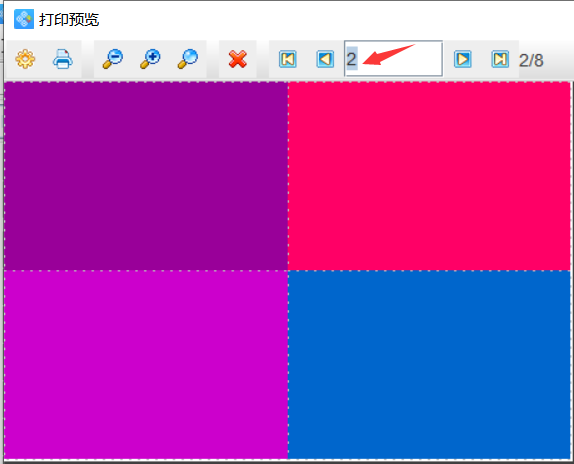Click the printer icon to print
The height and width of the screenshot is (464, 574).
click(63, 59)
